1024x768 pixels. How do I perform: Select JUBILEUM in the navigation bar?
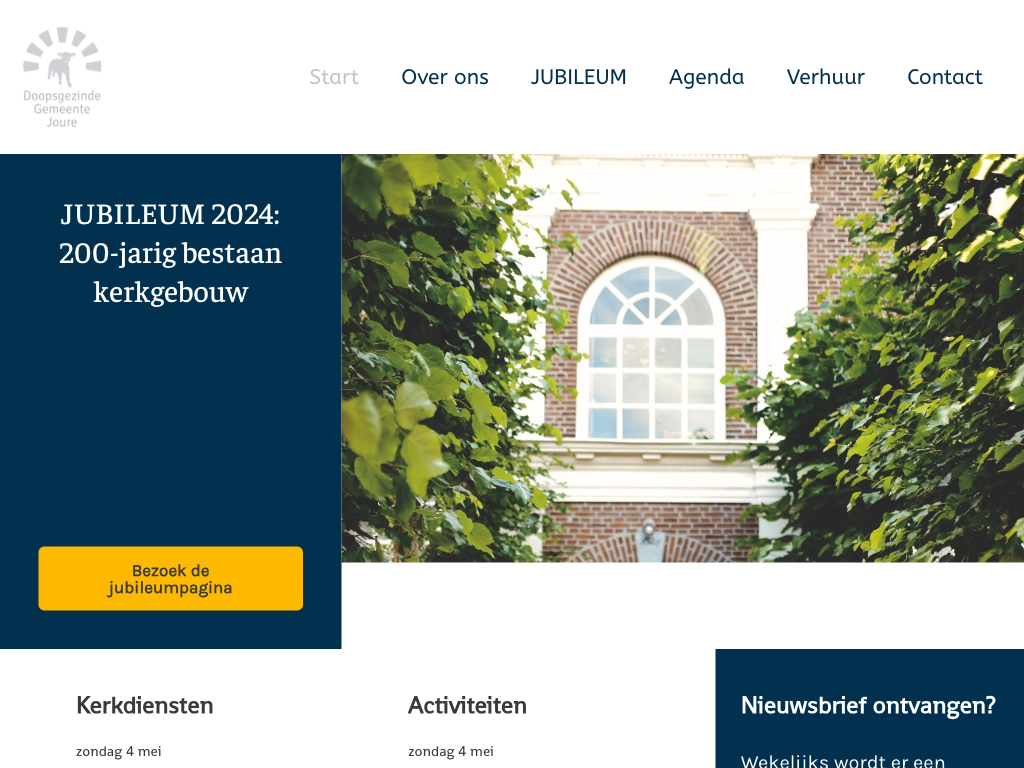pyautogui.click(x=579, y=77)
